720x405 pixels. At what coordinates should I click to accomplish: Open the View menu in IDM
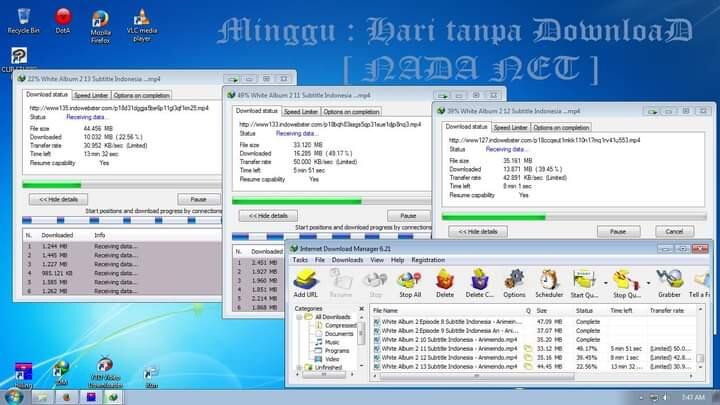coord(377,260)
